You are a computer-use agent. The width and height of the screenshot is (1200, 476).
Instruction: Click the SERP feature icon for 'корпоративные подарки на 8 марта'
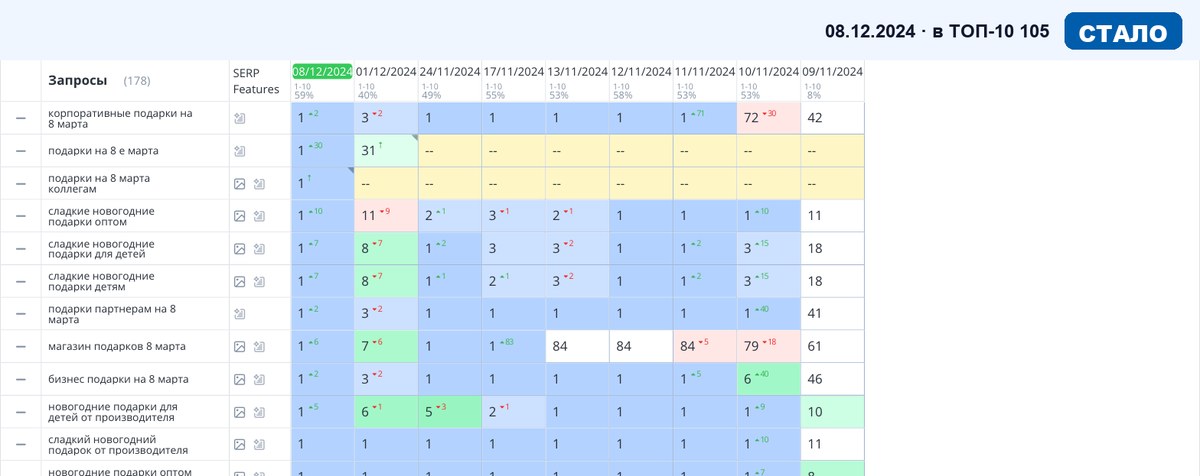point(239,118)
